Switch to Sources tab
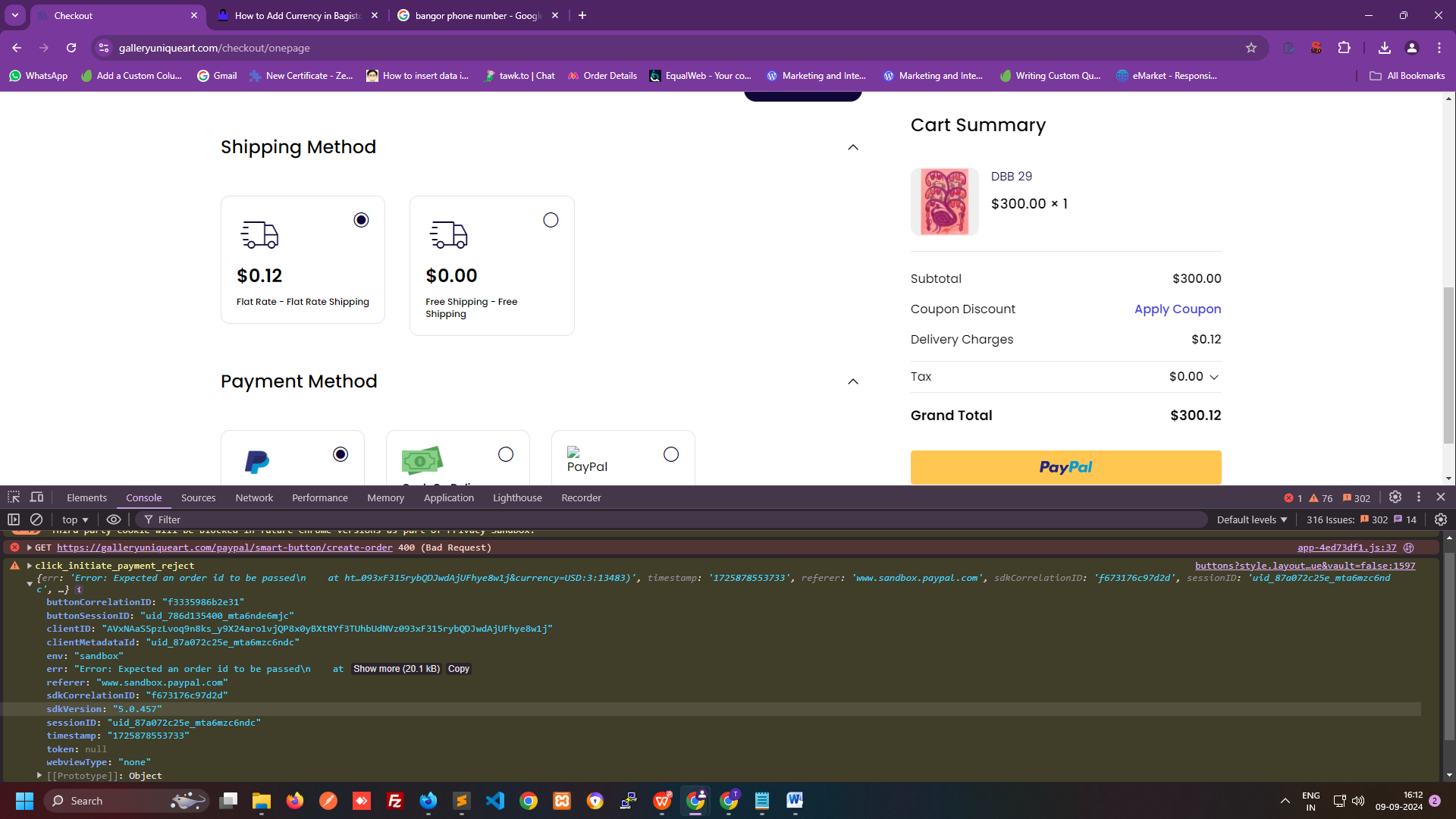Viewport: 1456px width, 819px height. click(x=199, y=497)
